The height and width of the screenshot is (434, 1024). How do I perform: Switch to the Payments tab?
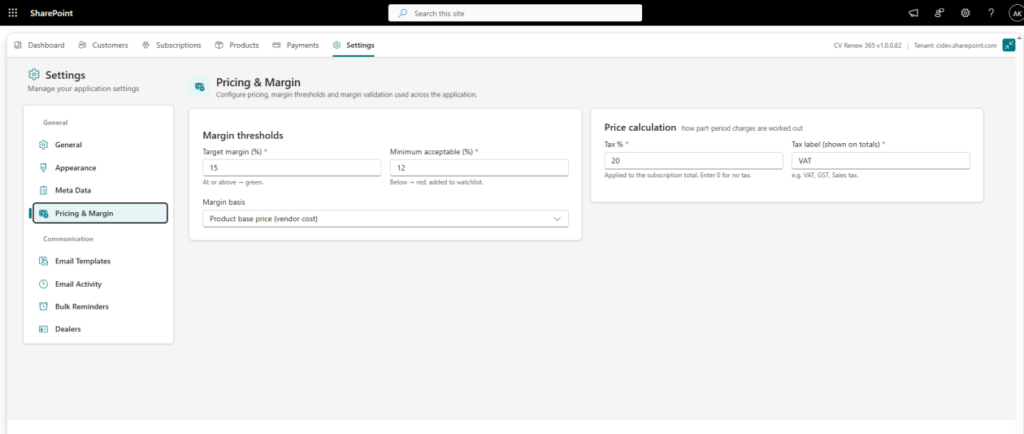click(x=296, y=45)
